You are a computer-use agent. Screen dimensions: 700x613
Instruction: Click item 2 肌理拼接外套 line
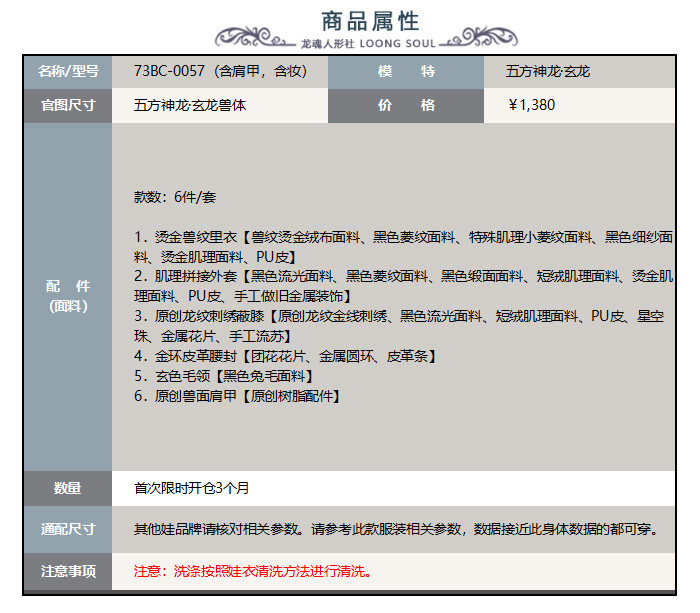tap(403, 286)
